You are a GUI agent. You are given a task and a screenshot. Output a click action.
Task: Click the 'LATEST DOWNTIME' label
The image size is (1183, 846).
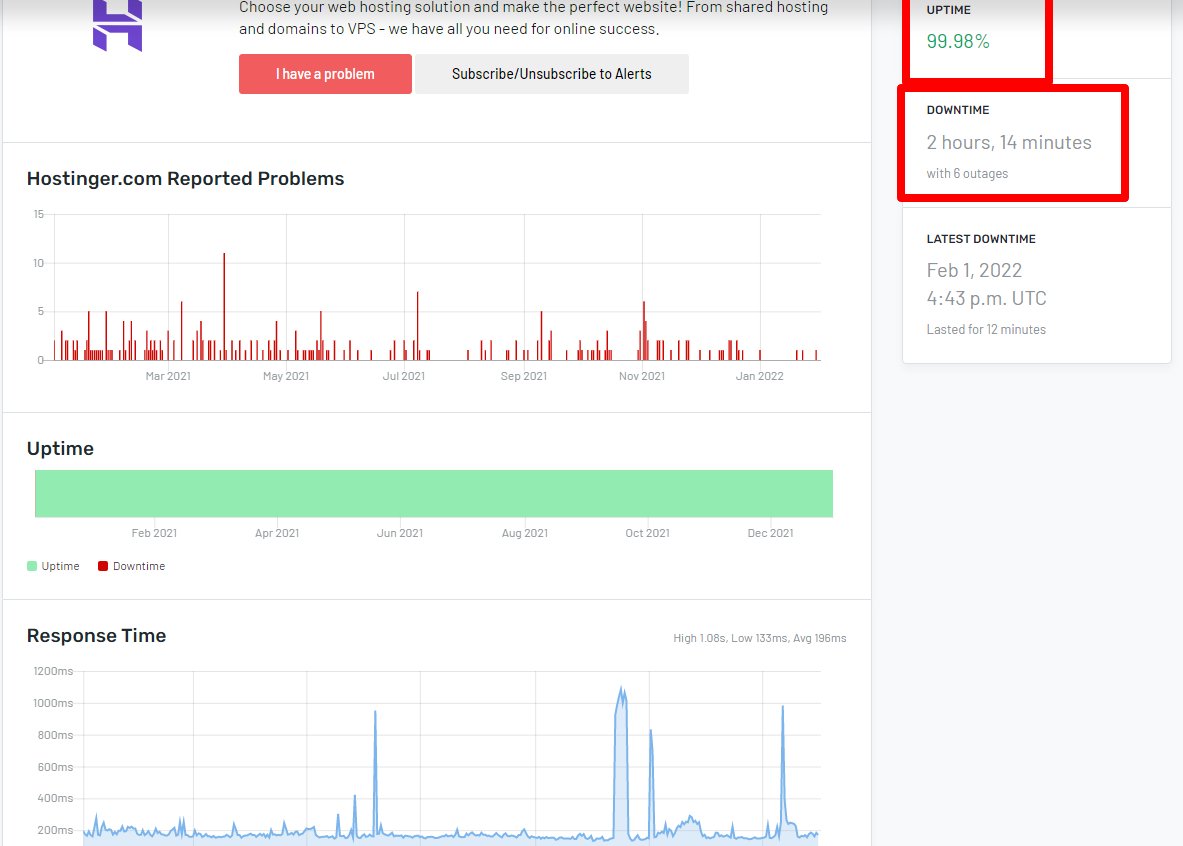click(981, 239)
